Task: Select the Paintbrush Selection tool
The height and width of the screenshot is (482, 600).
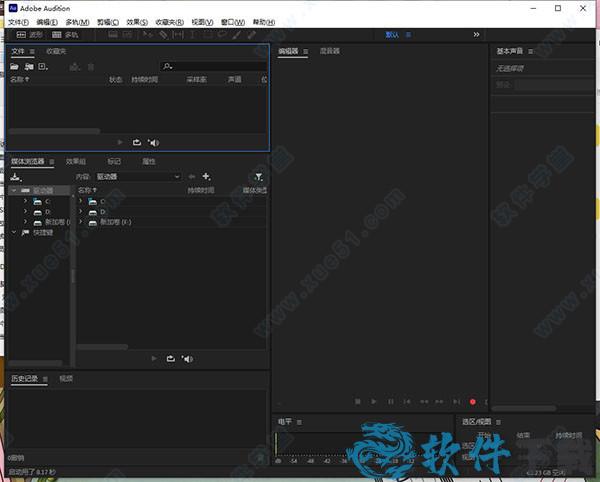Action: (237, 35)
